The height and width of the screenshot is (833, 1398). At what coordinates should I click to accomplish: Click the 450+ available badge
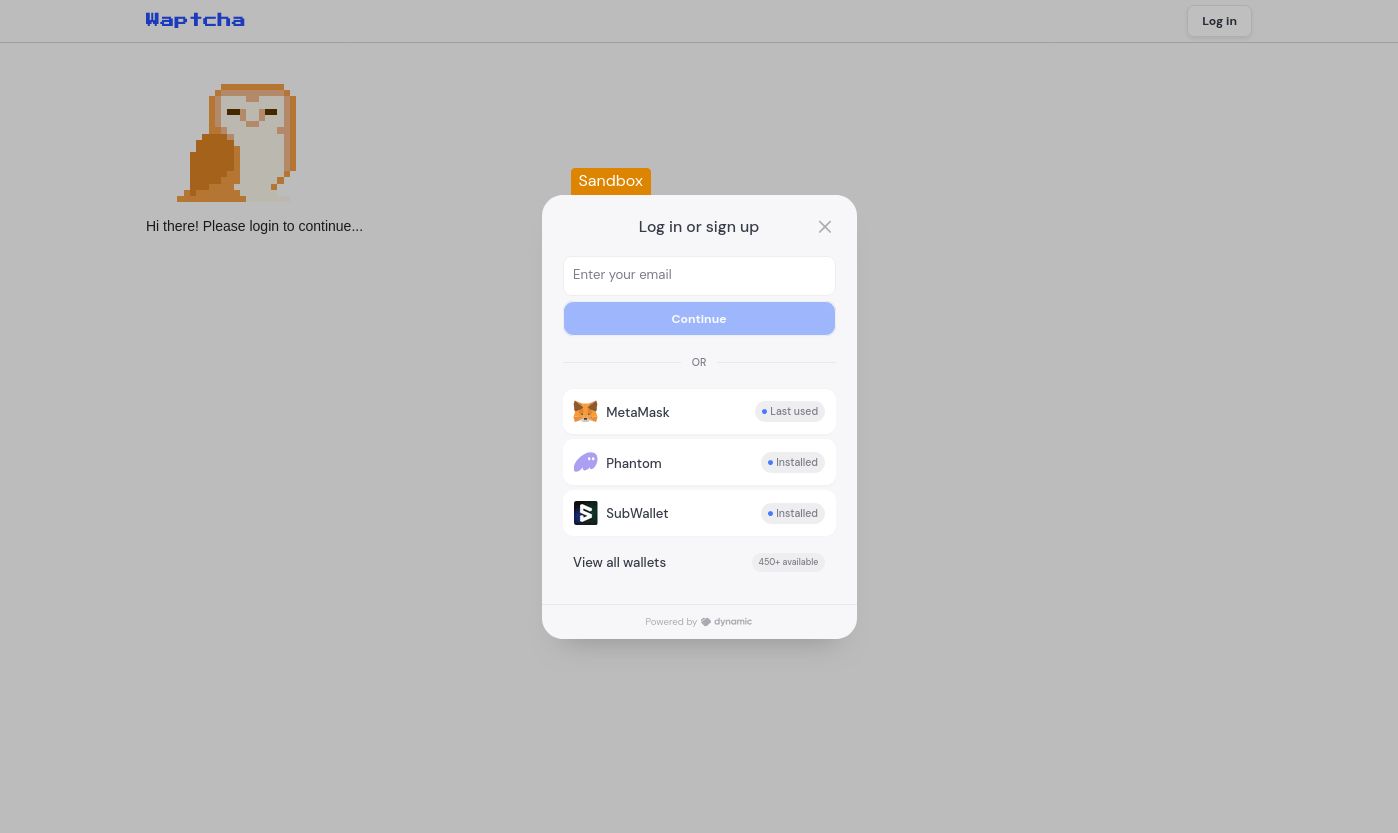tap(788, 562)
